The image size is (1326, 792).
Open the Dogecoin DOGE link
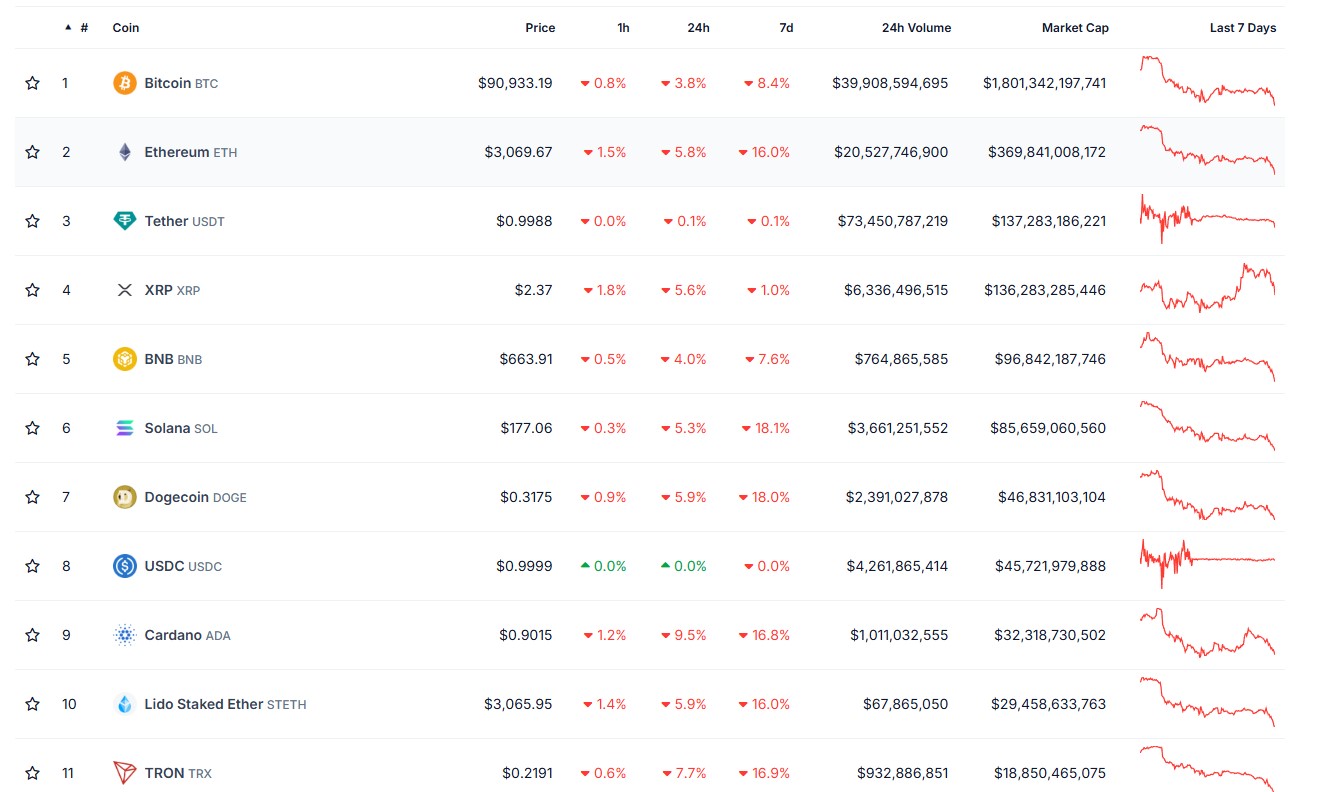195,497
